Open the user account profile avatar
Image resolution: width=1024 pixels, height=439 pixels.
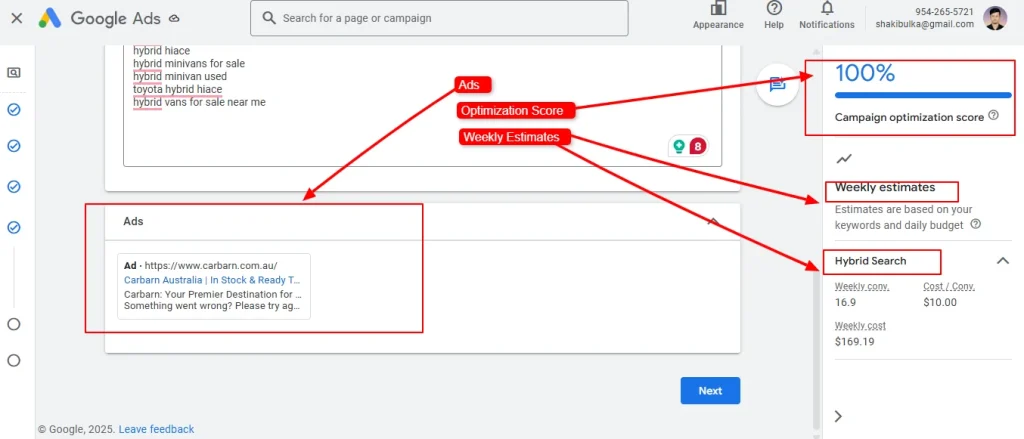[x=995, y=18]
